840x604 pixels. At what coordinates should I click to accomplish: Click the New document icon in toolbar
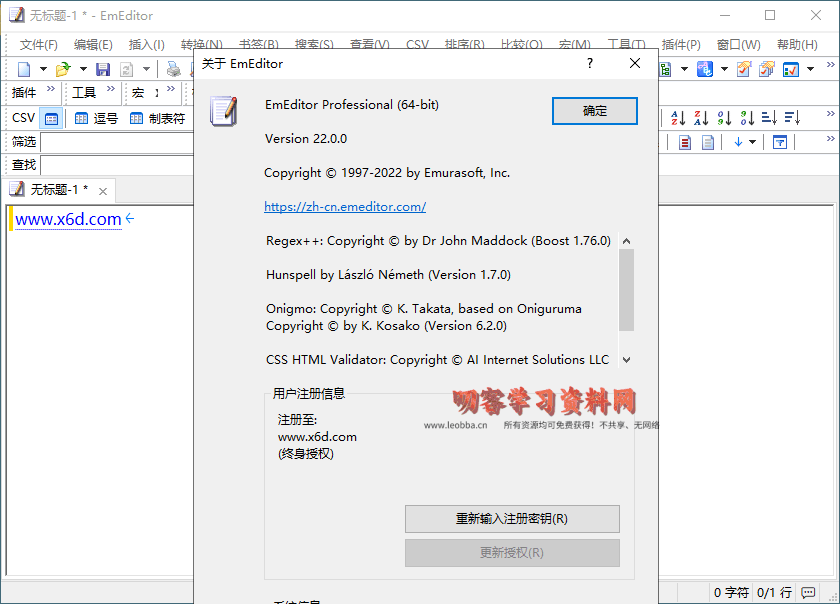coord(24,69)
